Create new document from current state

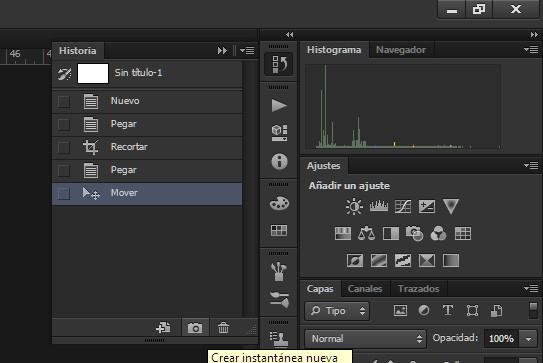tap(163, 328)
